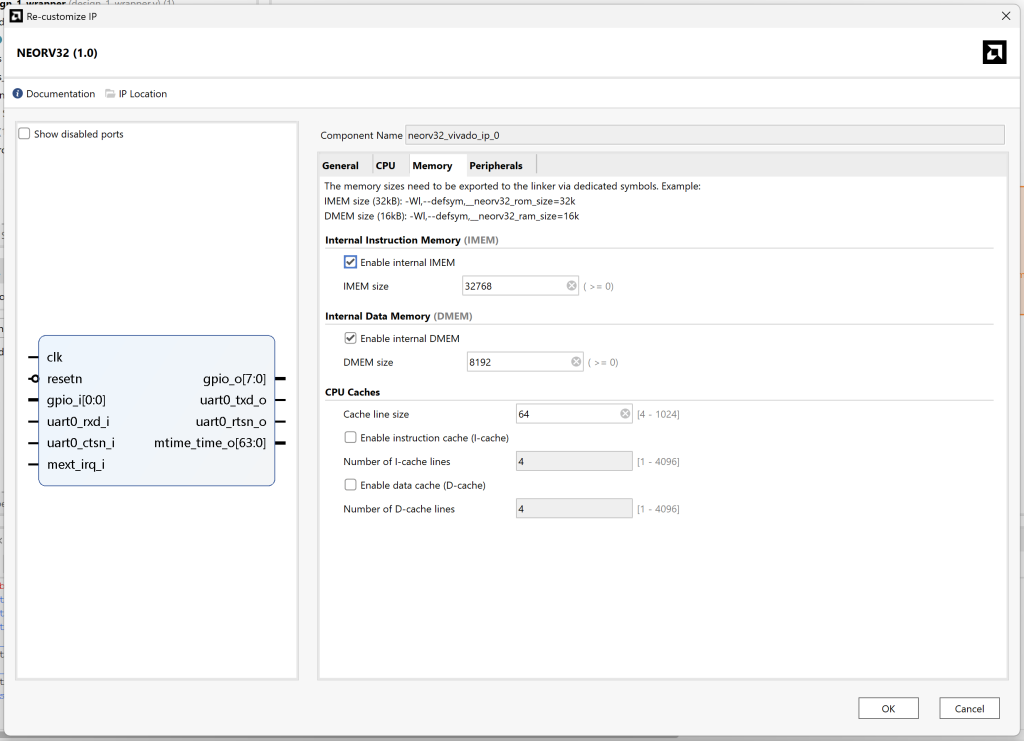Click the IMEM size input field

520,286
